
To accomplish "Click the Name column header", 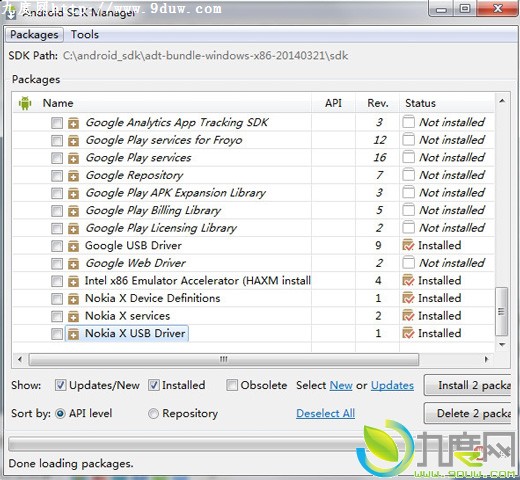I will (x=58, y=103).
